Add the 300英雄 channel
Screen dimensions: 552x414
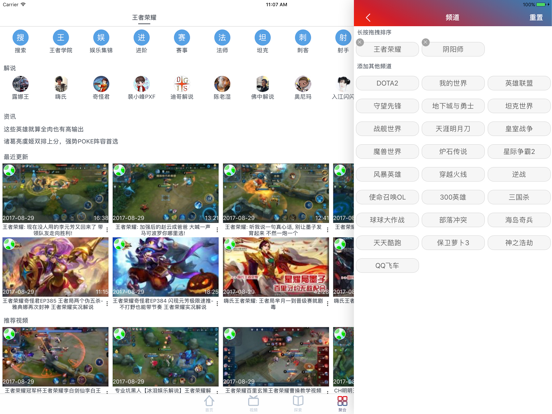tap(453, 197)
